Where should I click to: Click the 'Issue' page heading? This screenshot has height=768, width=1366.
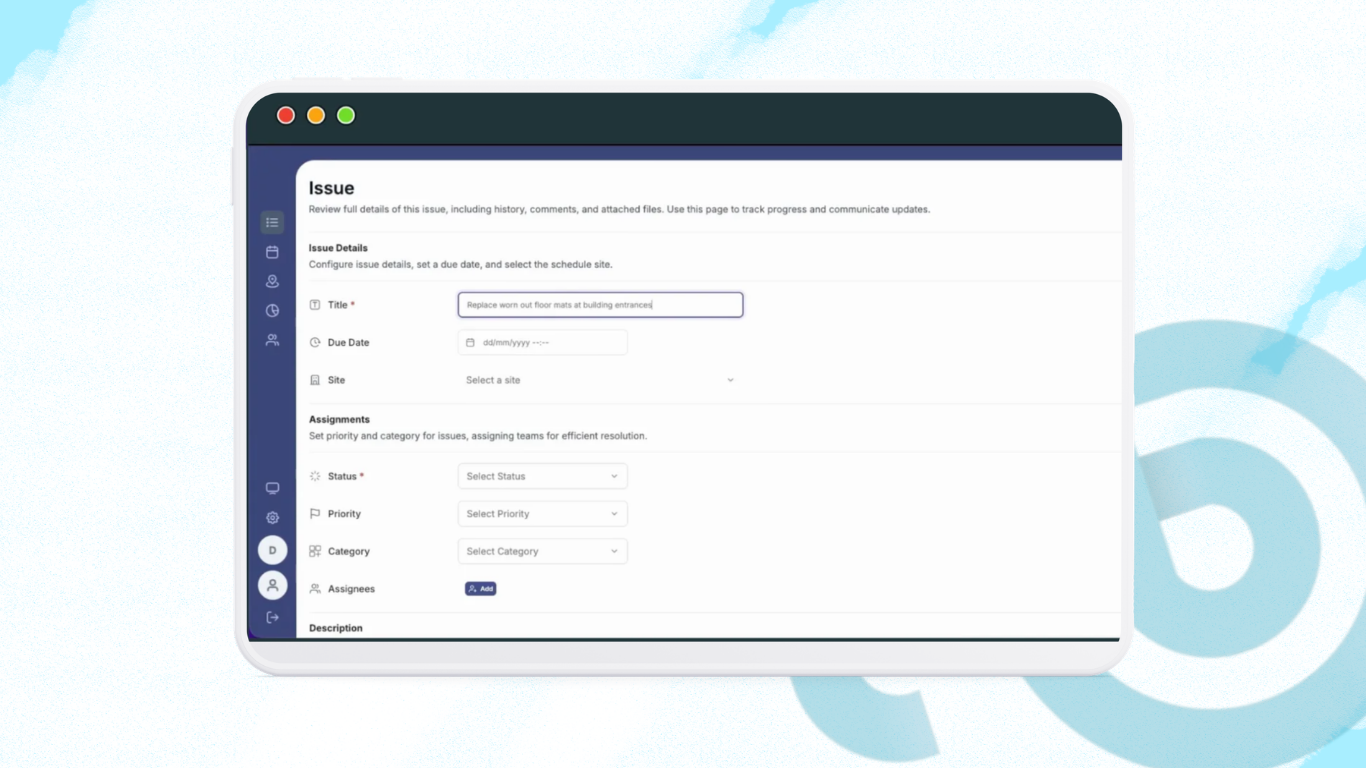pos(331,188)
